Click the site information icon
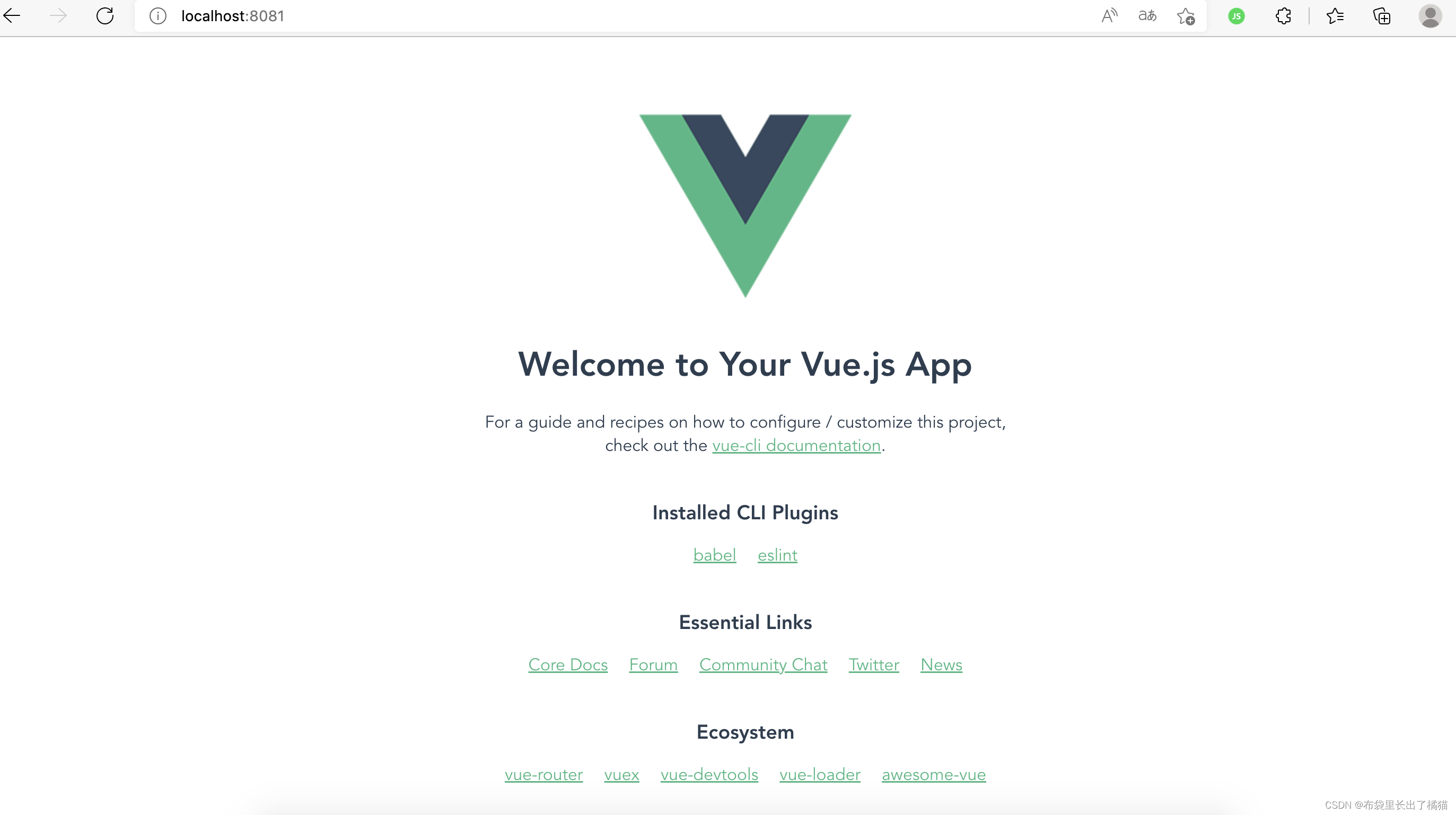Image resolution: width=1456 pixels, height=815 pixels. point(157,16)
